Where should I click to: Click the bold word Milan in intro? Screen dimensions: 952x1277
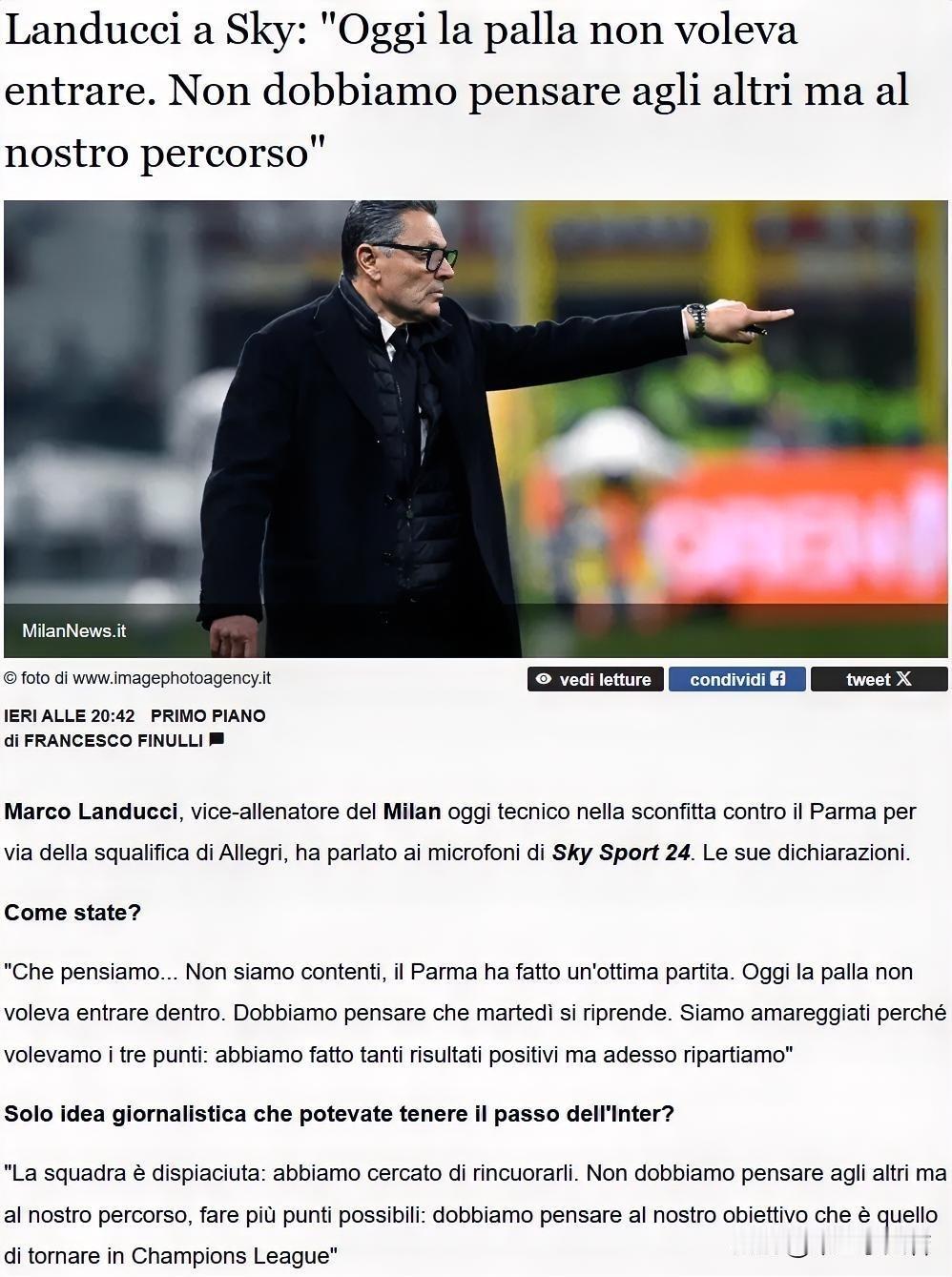pyautogui.click(x=412, y=812)
